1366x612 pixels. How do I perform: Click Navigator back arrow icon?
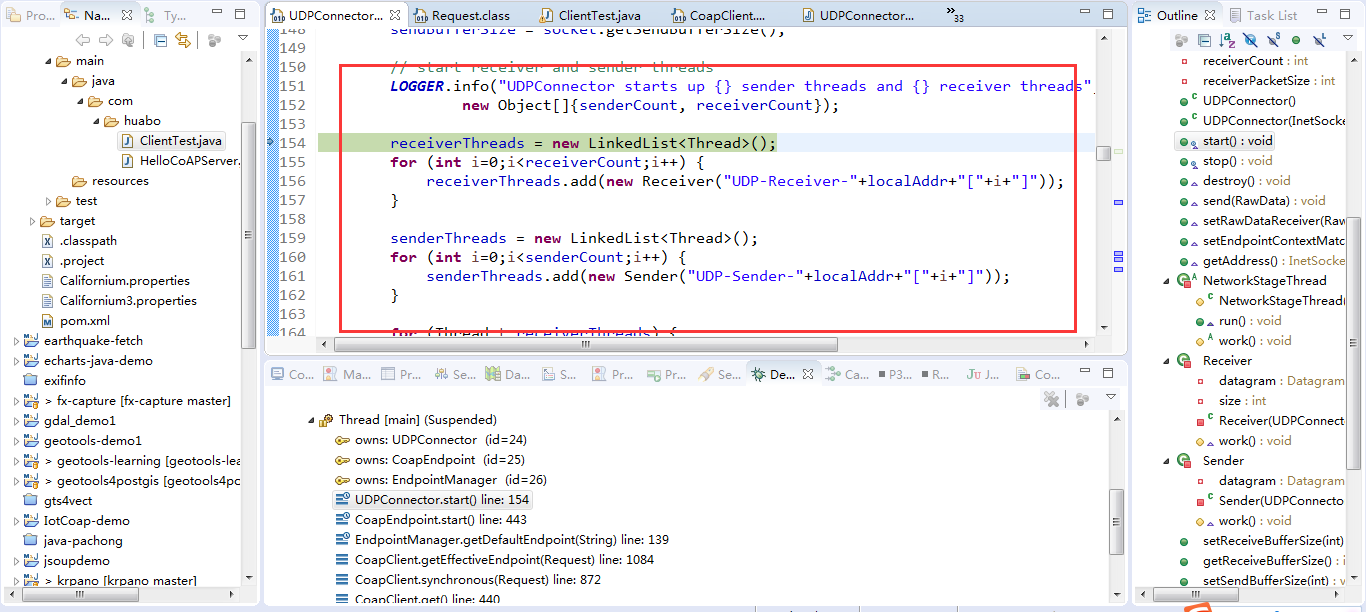[83, 40]
